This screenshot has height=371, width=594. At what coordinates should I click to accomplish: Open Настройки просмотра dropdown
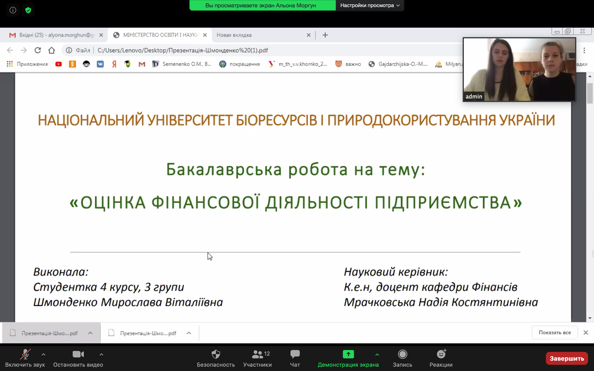click(x=369, y=5)
